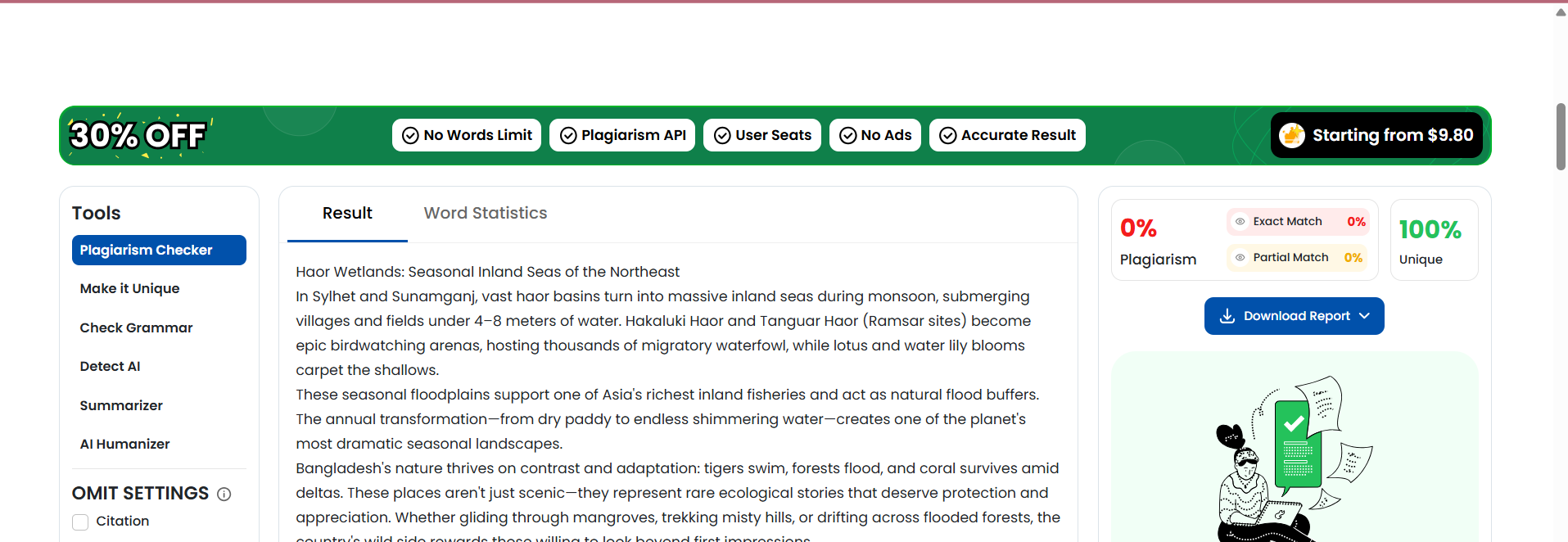The width and height of the screenshot is (1568, 542).
Task: Click the User Seats checkmark icon
Action: (722, 136)
